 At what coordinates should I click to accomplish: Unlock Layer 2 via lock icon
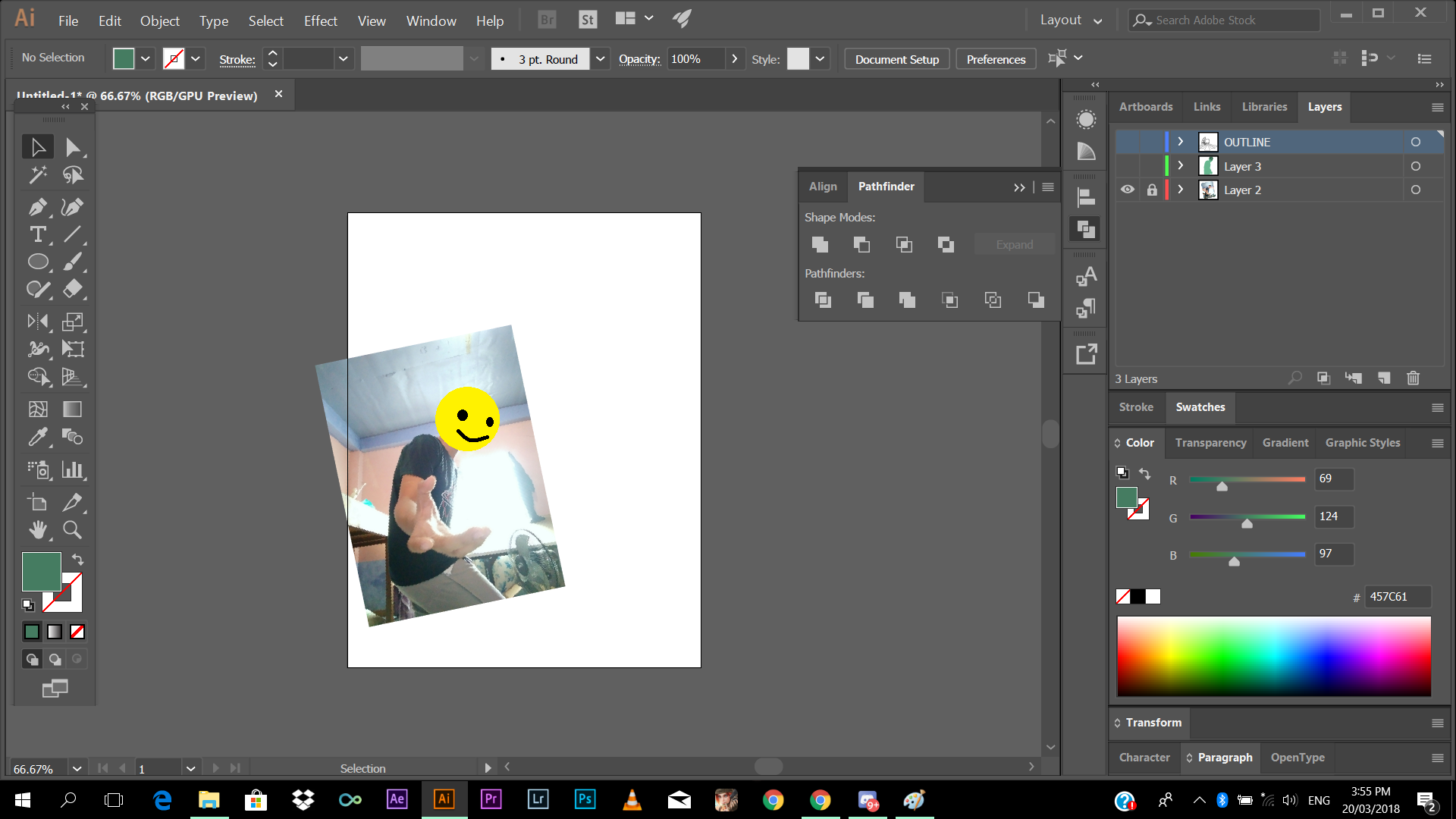click(x=1152, y=190)
